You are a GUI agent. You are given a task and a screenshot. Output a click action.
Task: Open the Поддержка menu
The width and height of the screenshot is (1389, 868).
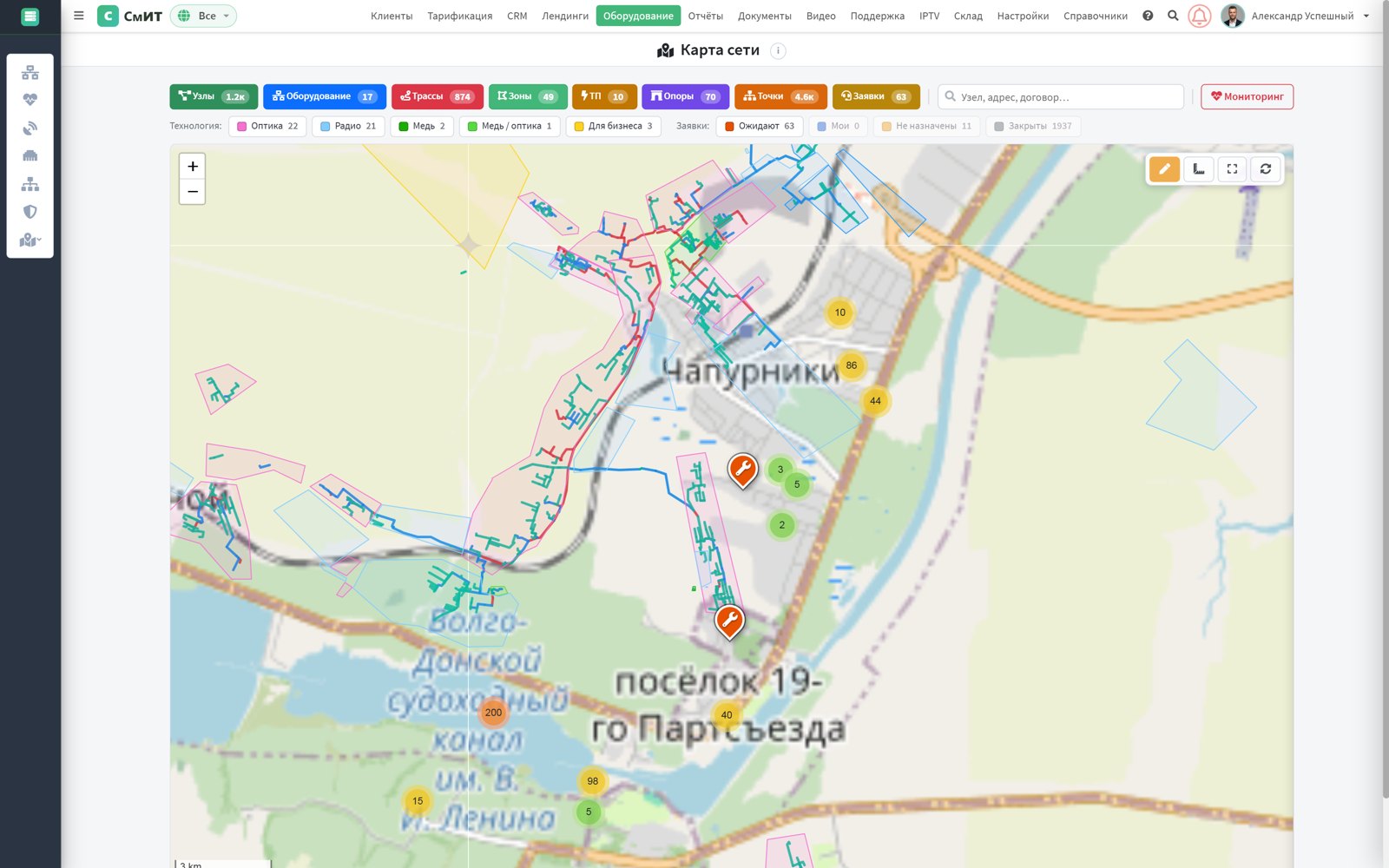tap(877, 16)
